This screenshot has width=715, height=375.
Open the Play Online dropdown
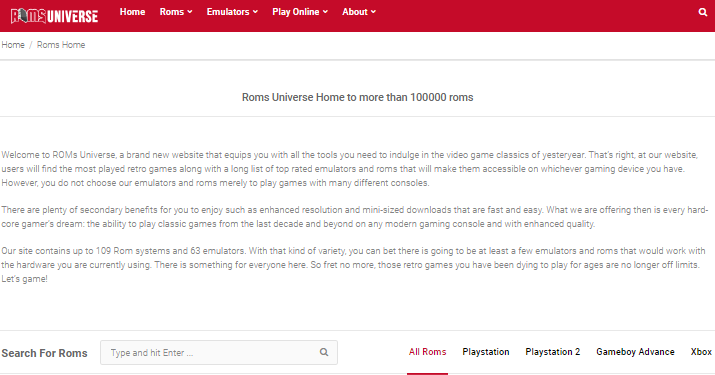click(300, 12)
